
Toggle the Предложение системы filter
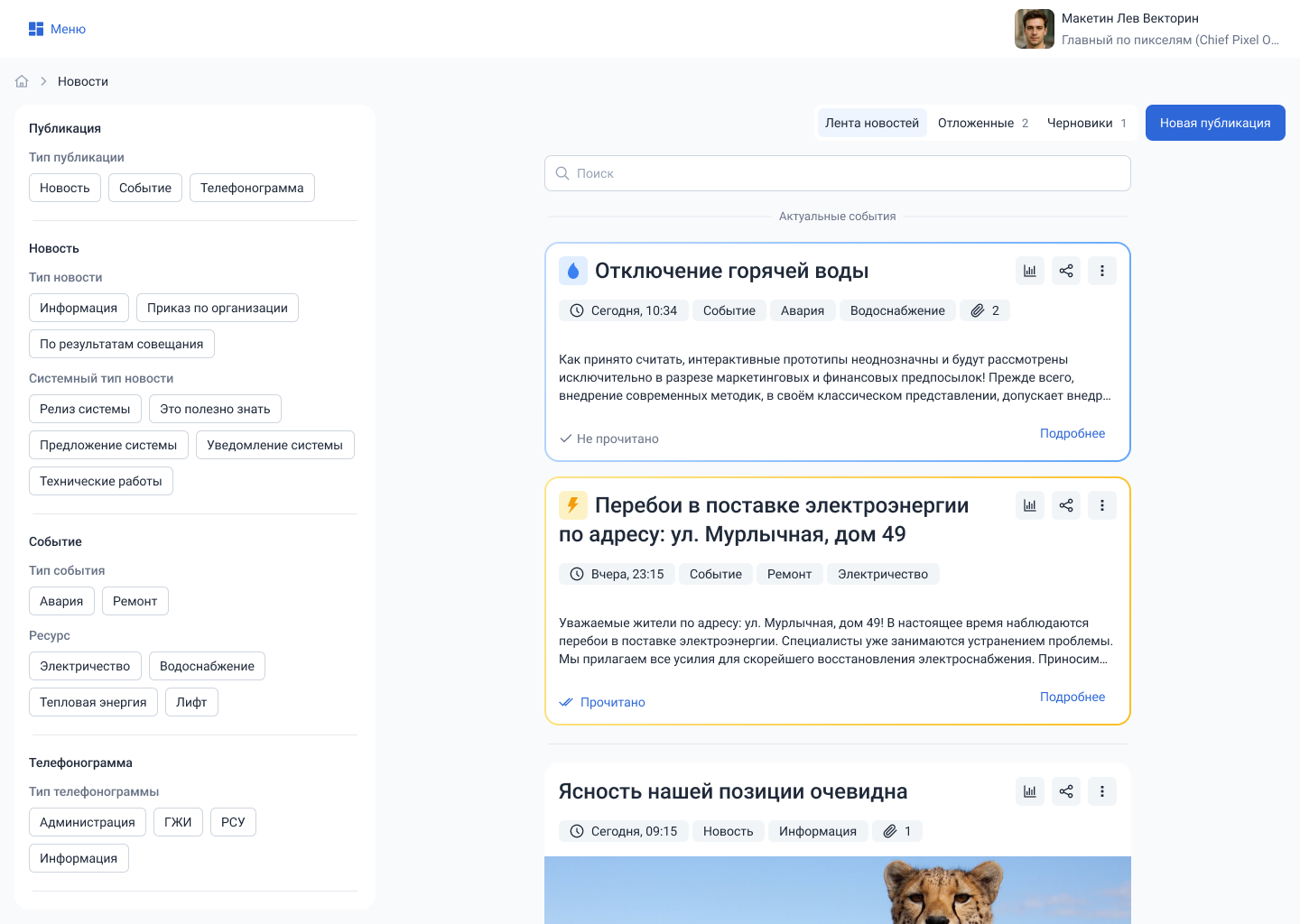pos(108,445)
